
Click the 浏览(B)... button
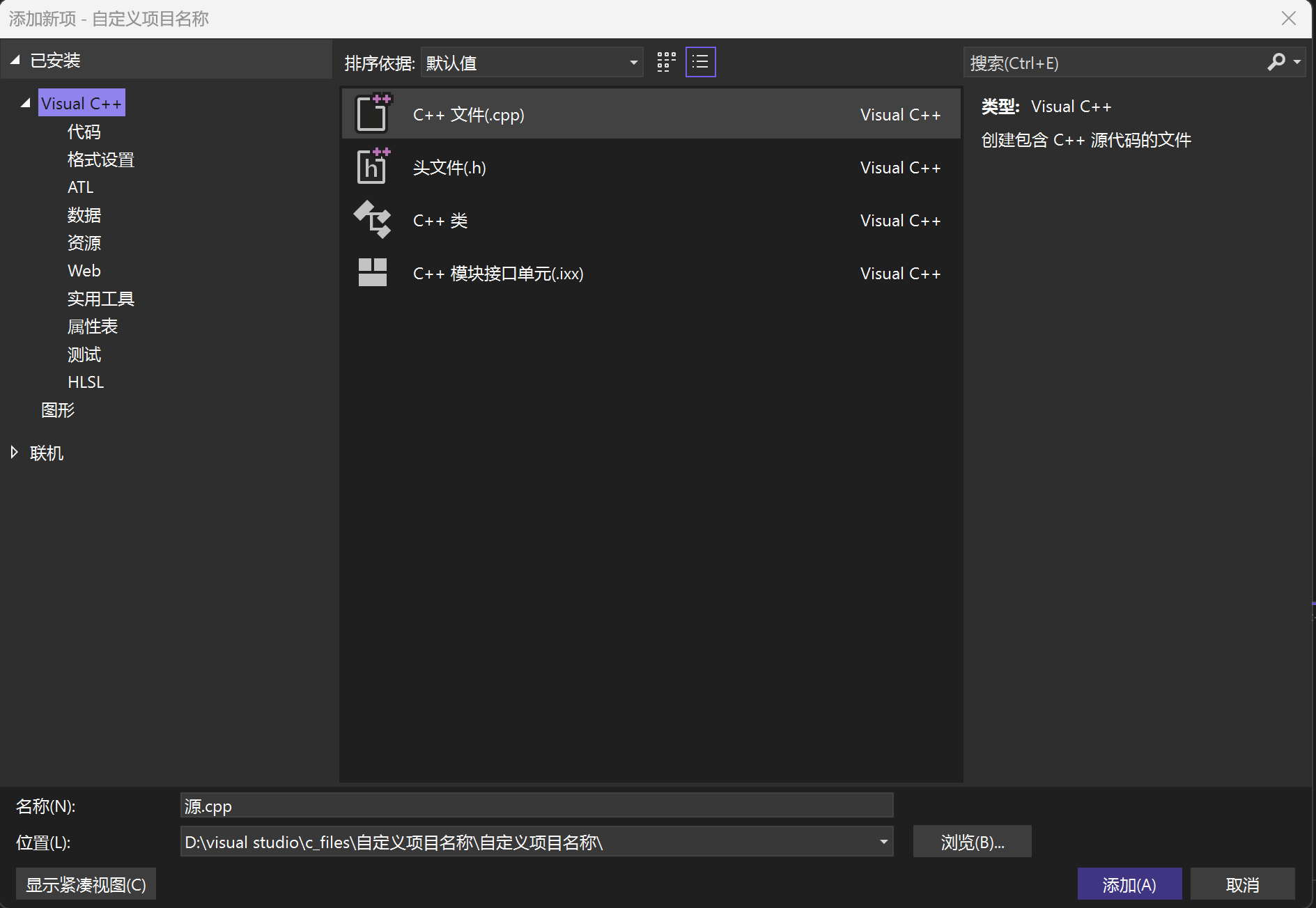pos(972,842)
